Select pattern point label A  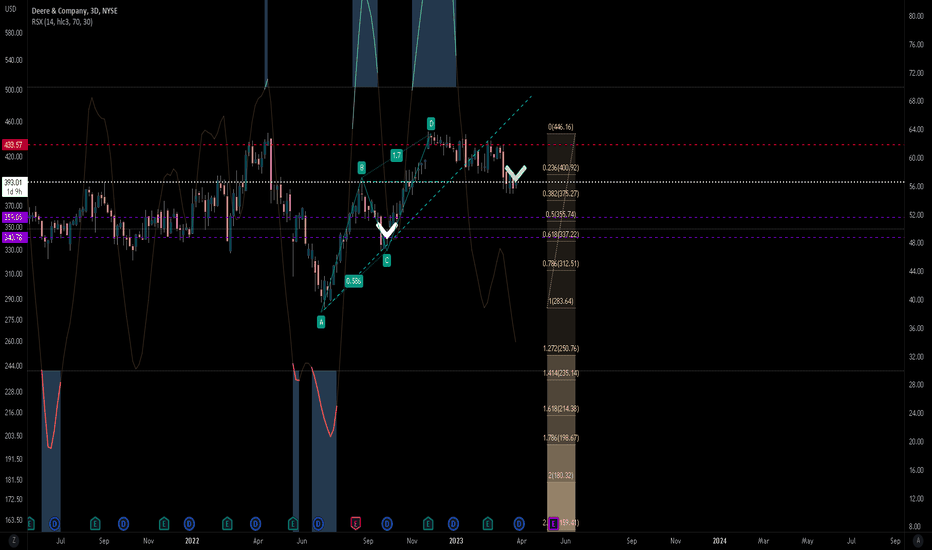click(321, 322)
